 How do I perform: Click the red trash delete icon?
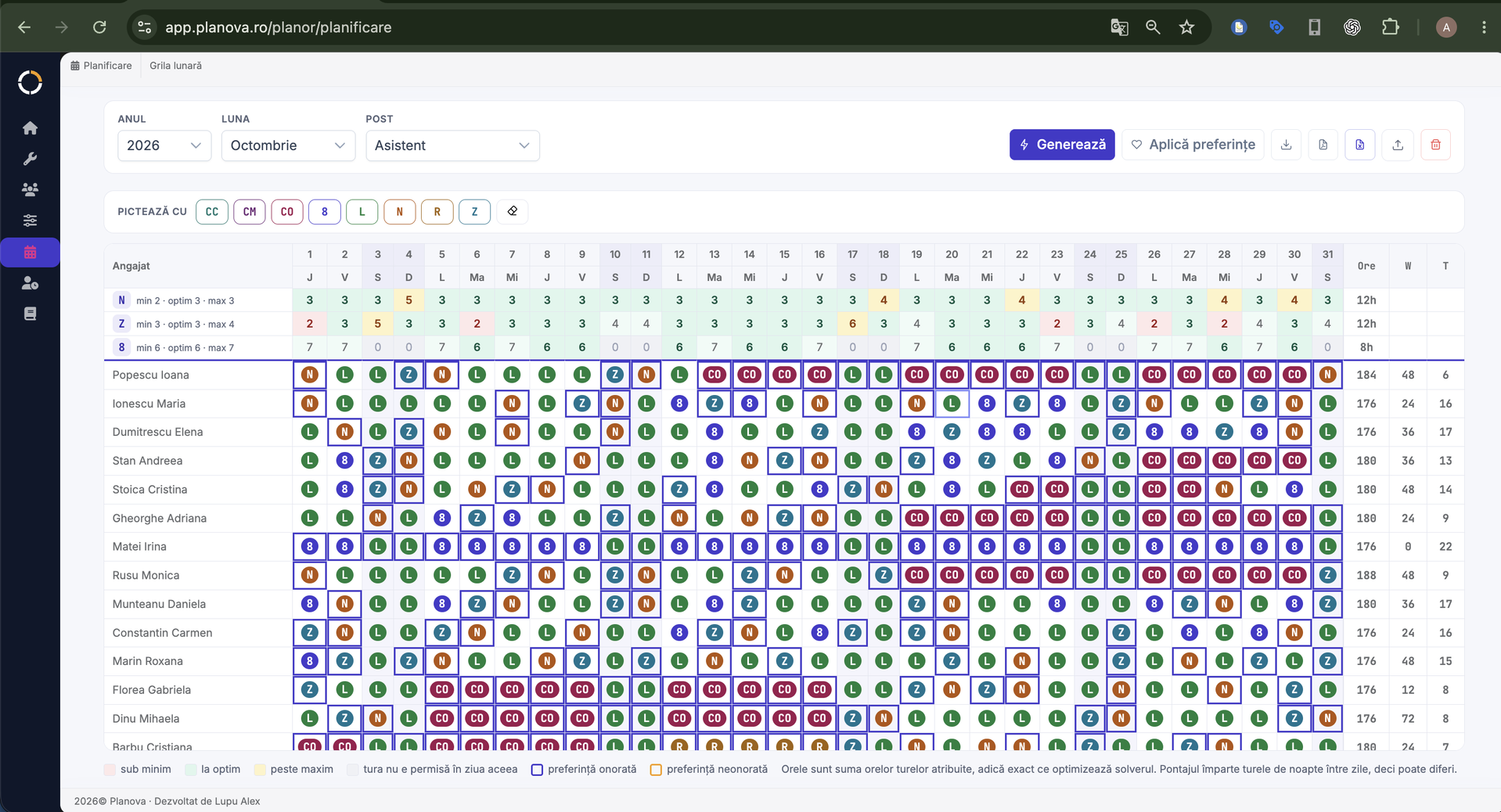1435,145
